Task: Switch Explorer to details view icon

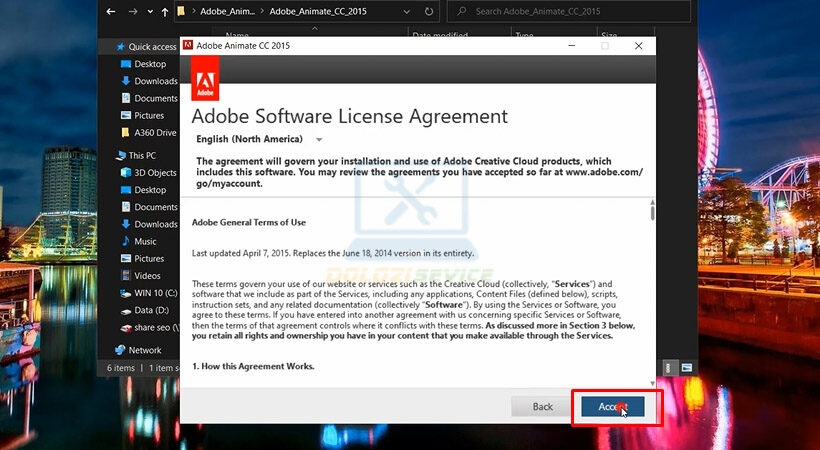Action: 668,367
